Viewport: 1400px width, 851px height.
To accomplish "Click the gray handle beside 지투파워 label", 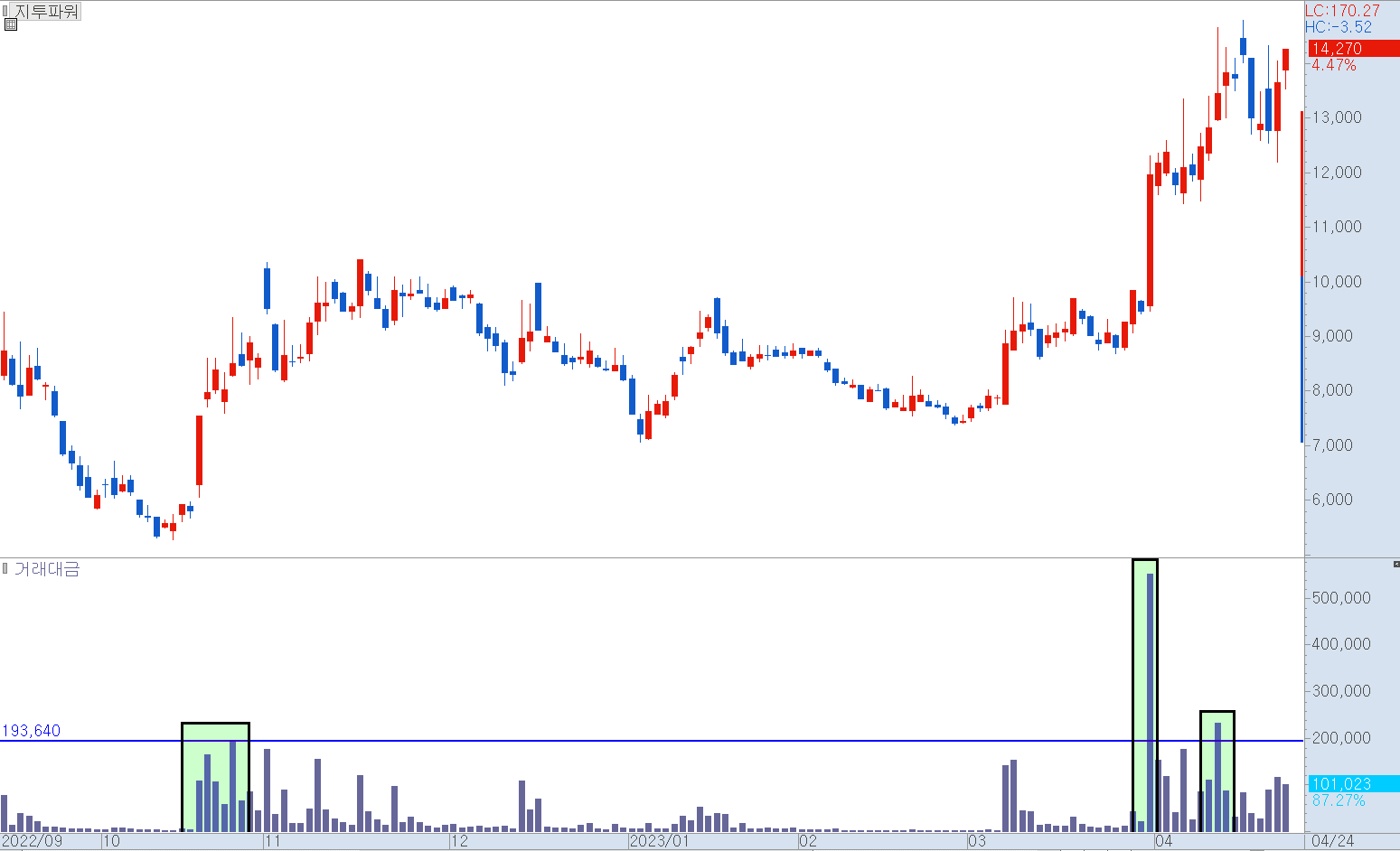I will (5, 12).
